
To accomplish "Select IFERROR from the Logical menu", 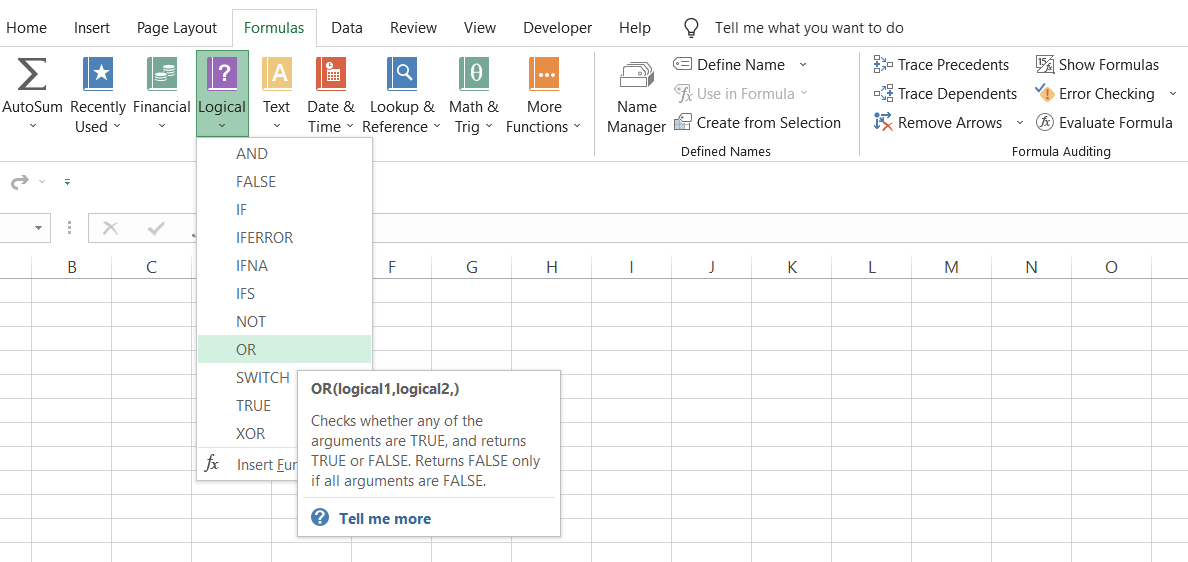I will [x=264, y=238].
